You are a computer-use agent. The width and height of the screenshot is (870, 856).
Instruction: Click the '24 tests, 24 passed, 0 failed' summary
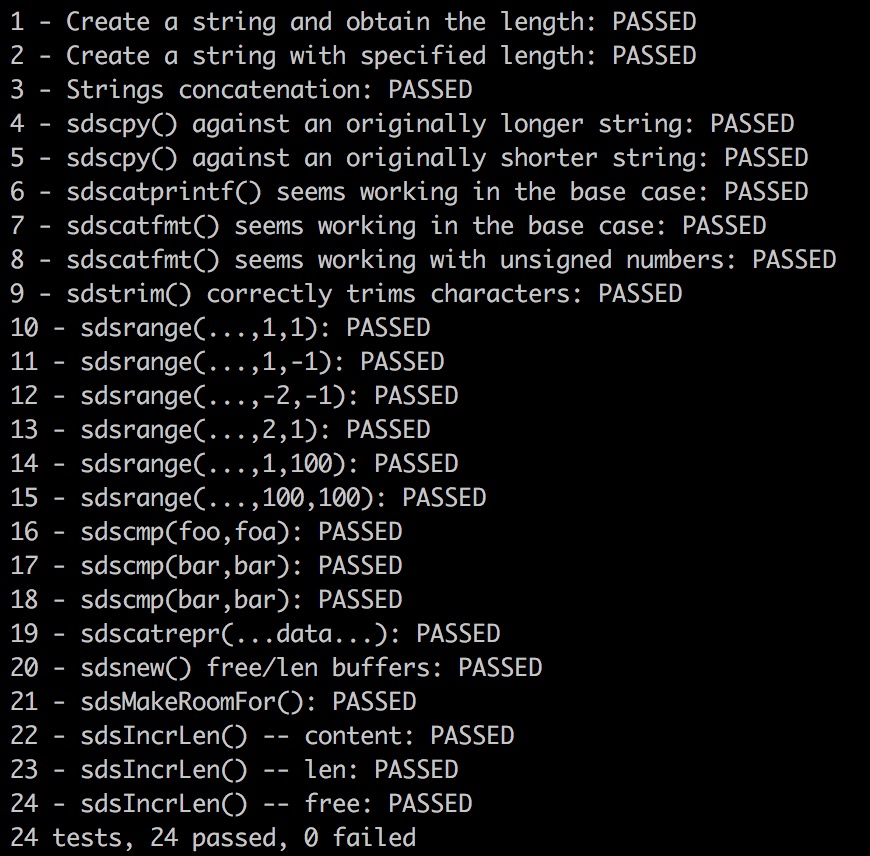tap(213, 838)
